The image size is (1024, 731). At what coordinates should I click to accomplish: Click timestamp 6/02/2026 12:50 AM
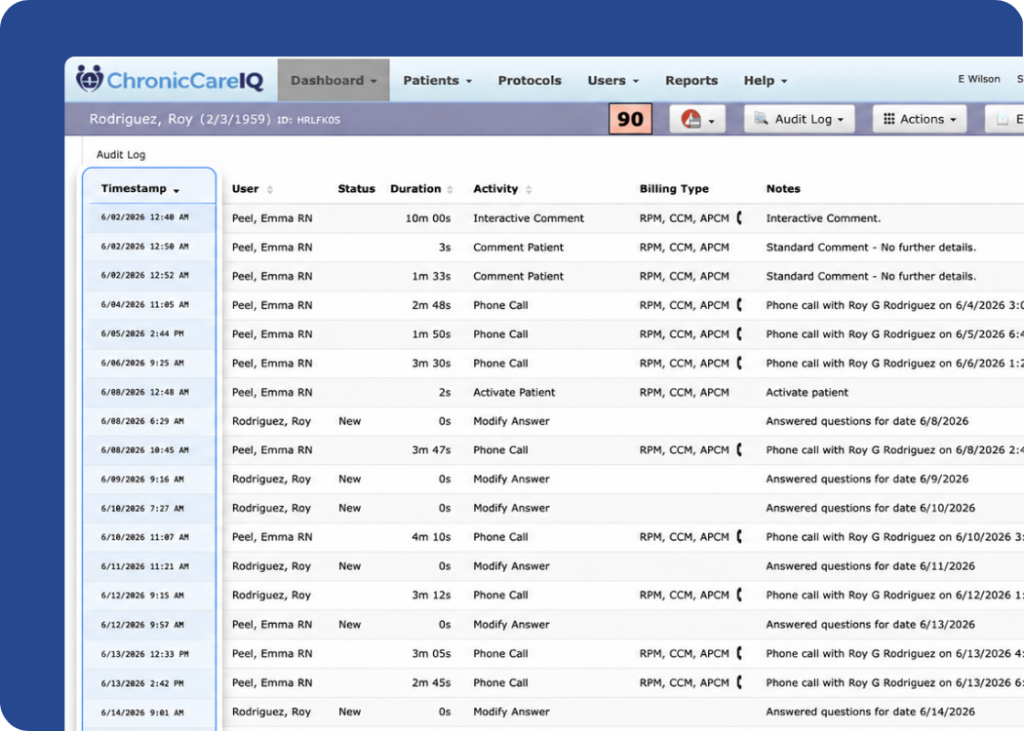tap(144, 246)
